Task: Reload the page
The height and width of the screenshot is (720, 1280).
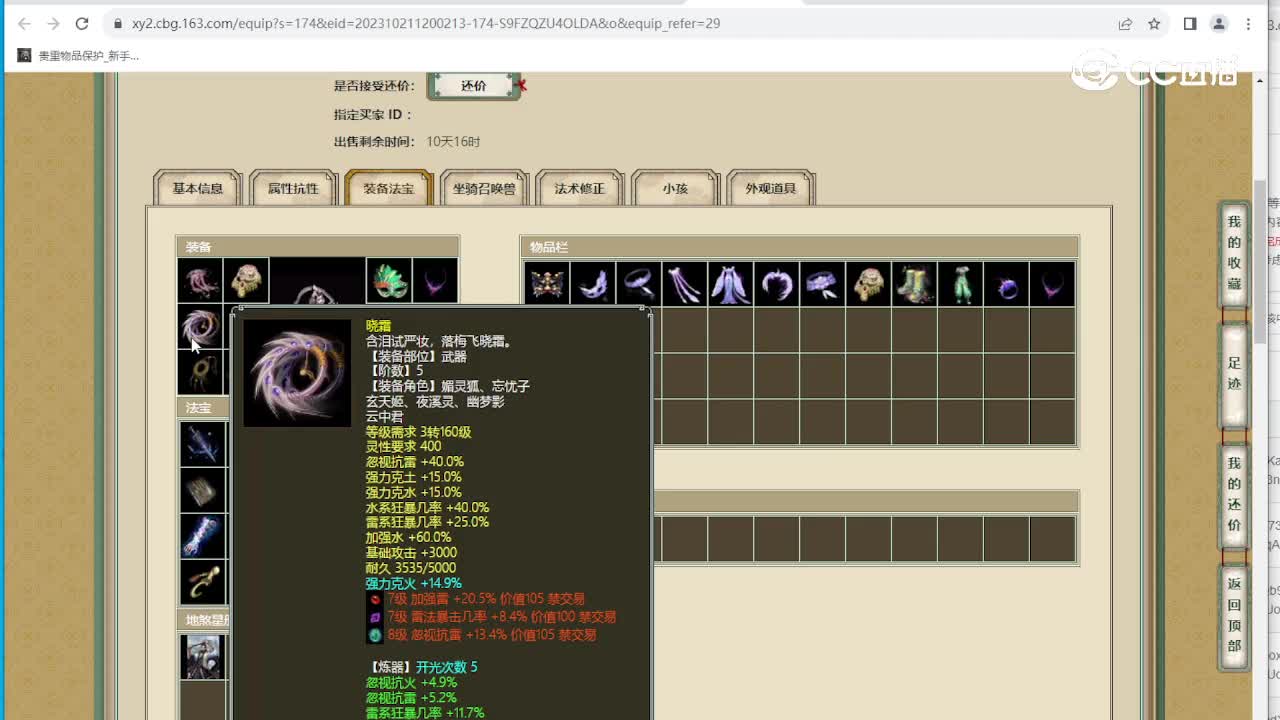Action: (x=82, y=23)
